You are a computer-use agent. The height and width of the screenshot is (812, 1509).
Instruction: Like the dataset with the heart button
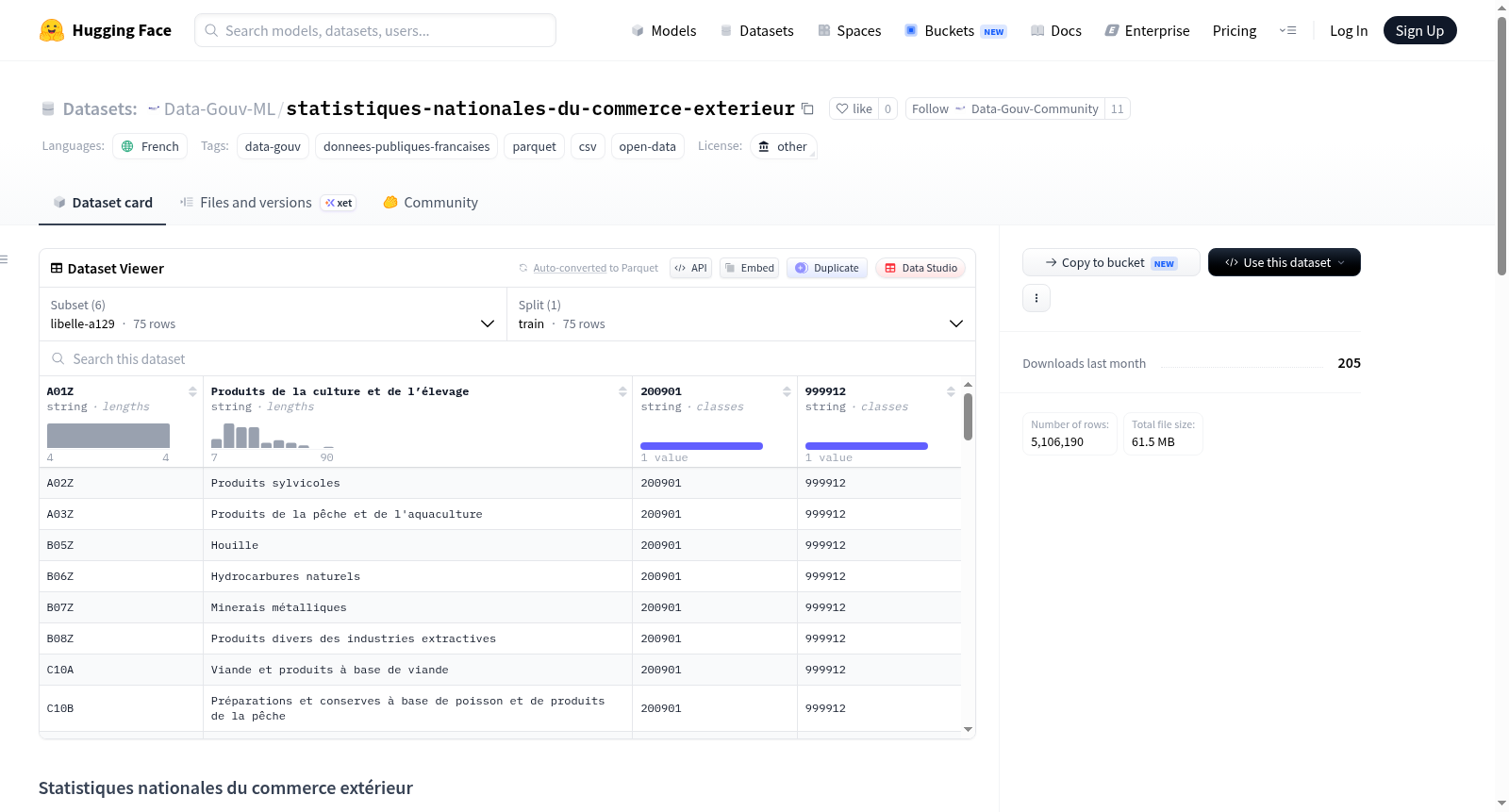(x=854, y=108)
